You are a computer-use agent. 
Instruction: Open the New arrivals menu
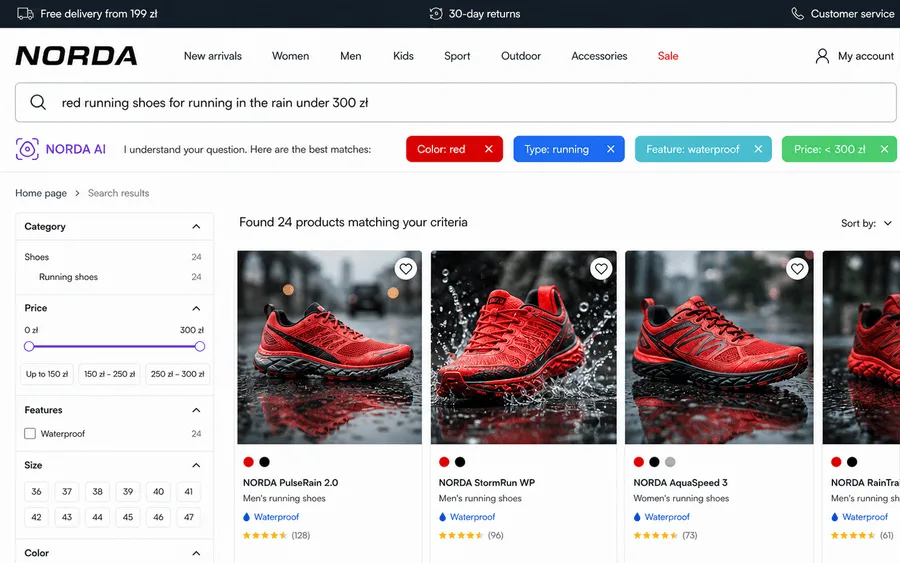pos(212,56)
